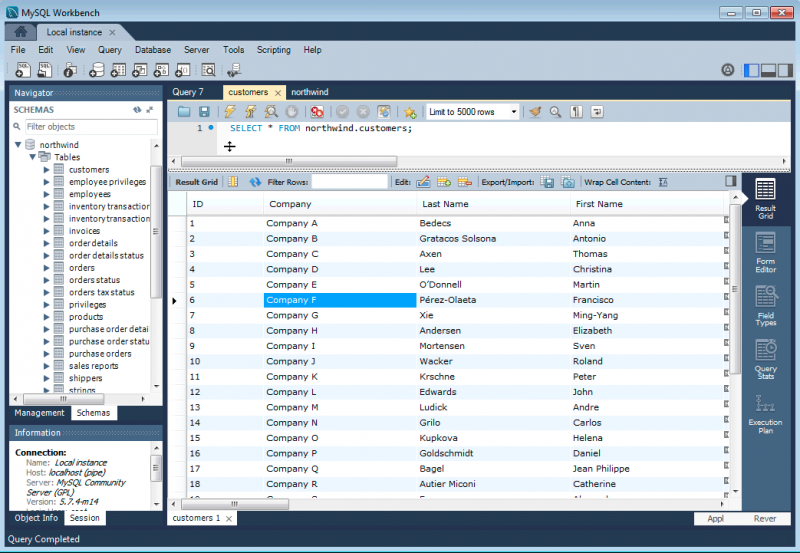This screenshot has height=553, width=800.
Task: Switch to the Management tab in Navigator
Action: click(x=39, y=413)
